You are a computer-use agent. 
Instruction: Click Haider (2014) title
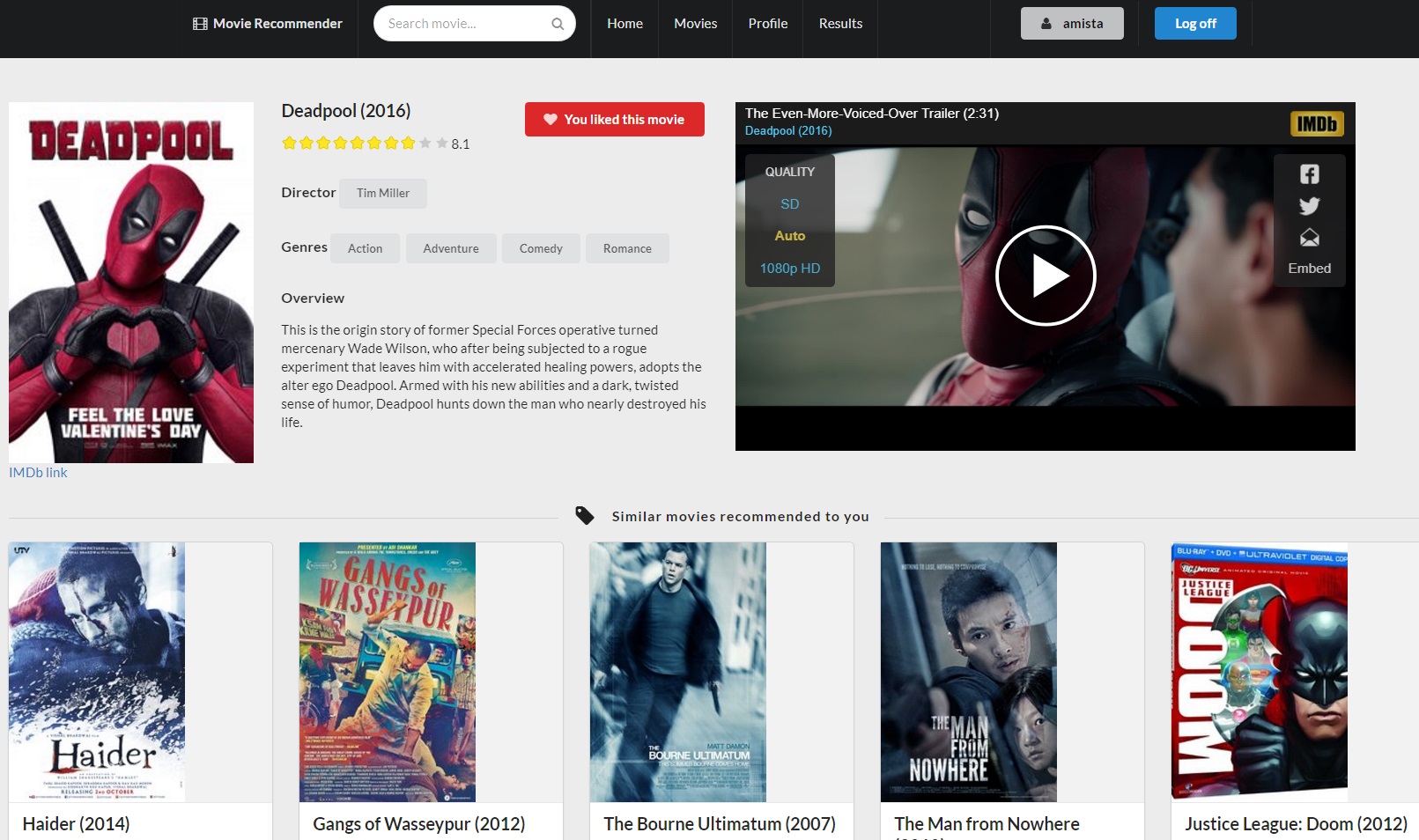coord(76,824)
